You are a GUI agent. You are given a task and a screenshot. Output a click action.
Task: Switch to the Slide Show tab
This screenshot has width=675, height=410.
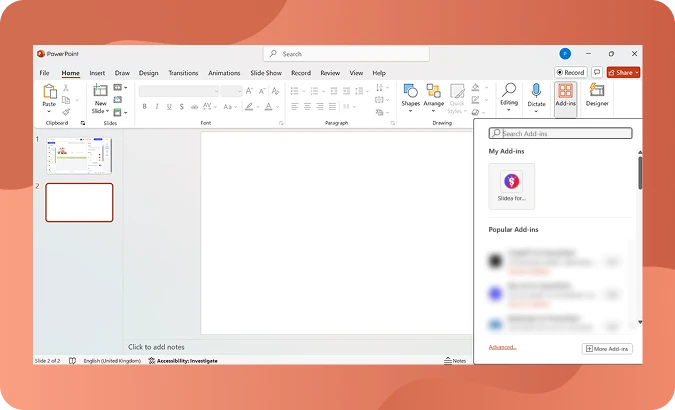click(x=266, y=73)
